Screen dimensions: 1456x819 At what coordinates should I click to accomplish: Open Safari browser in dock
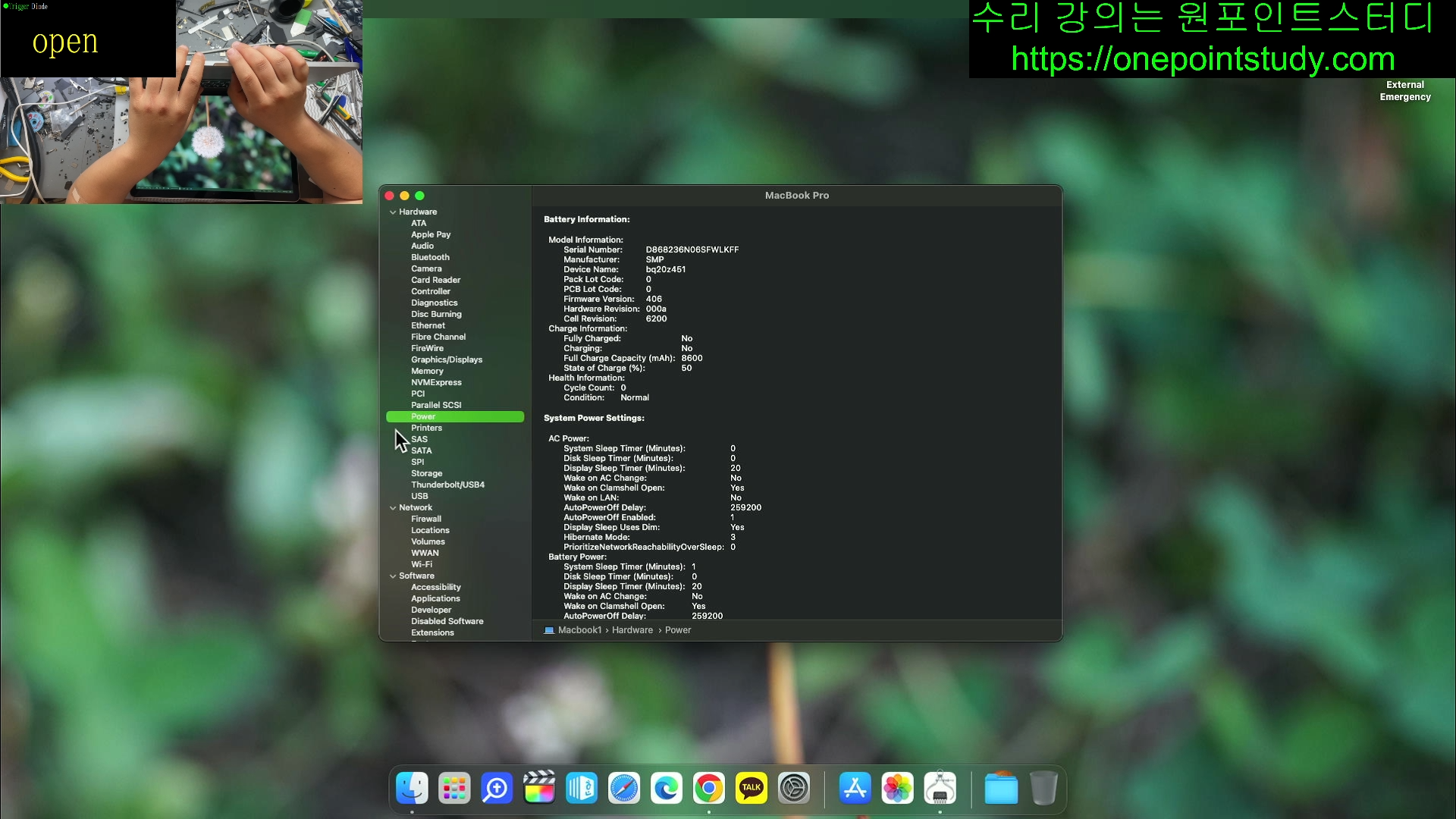click(x=624, y=789)
